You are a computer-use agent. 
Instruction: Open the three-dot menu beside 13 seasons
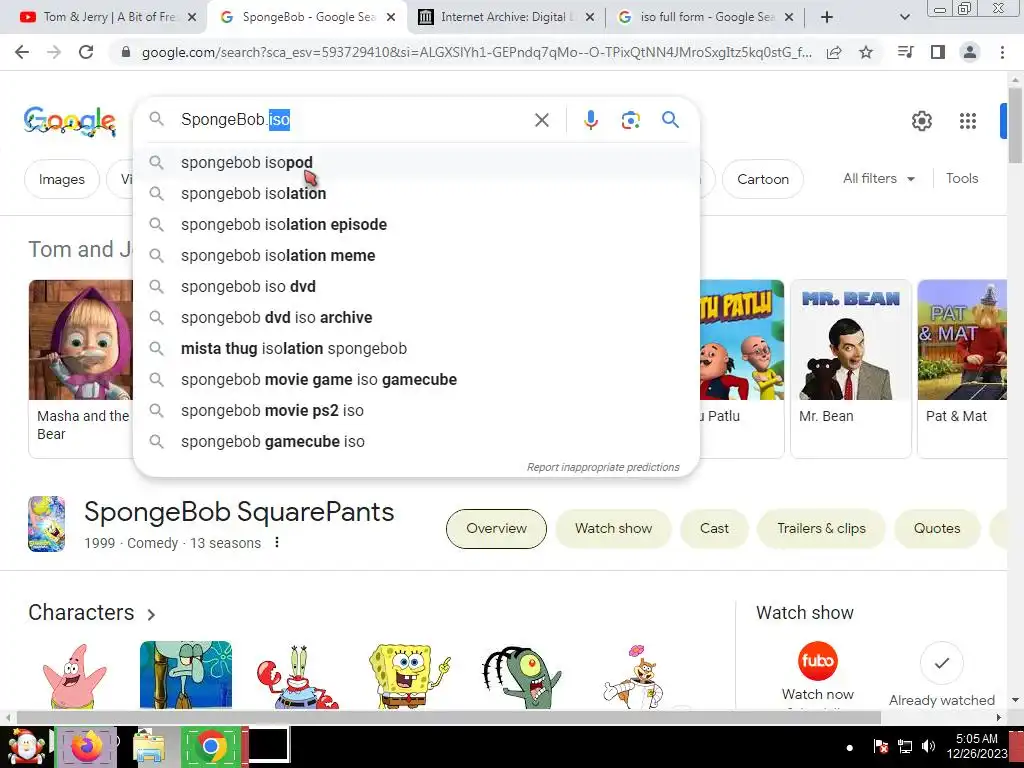coord(277,542)
